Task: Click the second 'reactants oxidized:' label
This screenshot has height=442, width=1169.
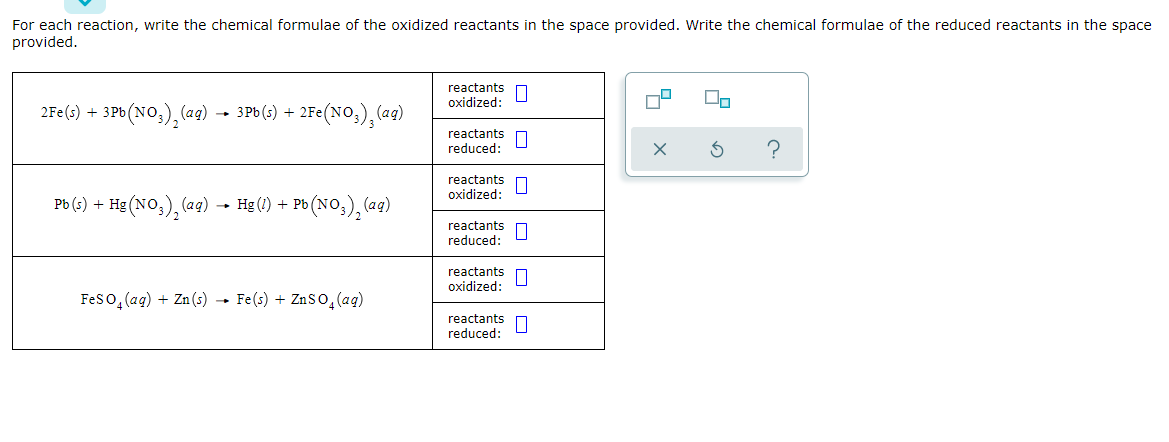Action: coord(476,187)
